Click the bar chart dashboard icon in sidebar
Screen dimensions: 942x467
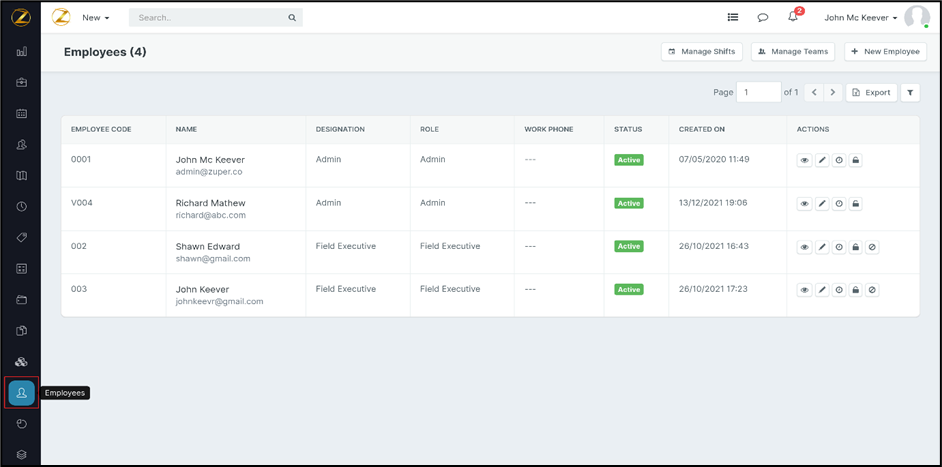click(x=21, y=52)
